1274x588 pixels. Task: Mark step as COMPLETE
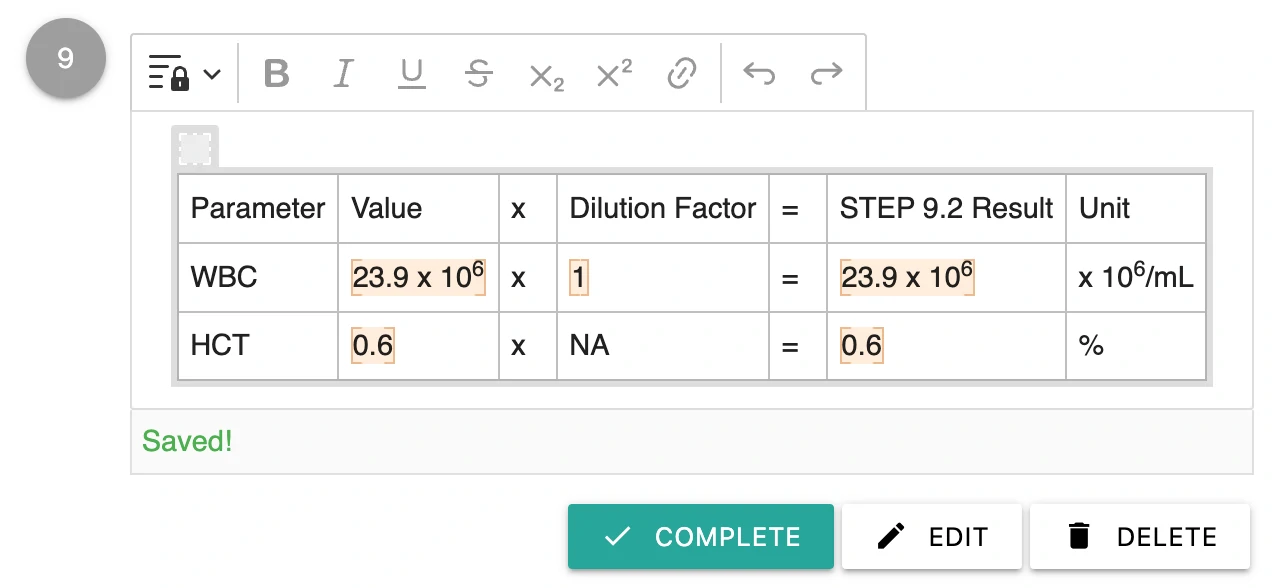701,536
